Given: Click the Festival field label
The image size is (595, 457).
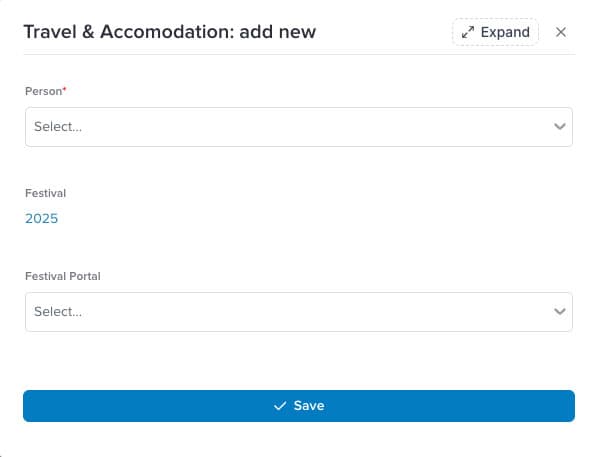Looking at the screenshot, I should point(46,193).
